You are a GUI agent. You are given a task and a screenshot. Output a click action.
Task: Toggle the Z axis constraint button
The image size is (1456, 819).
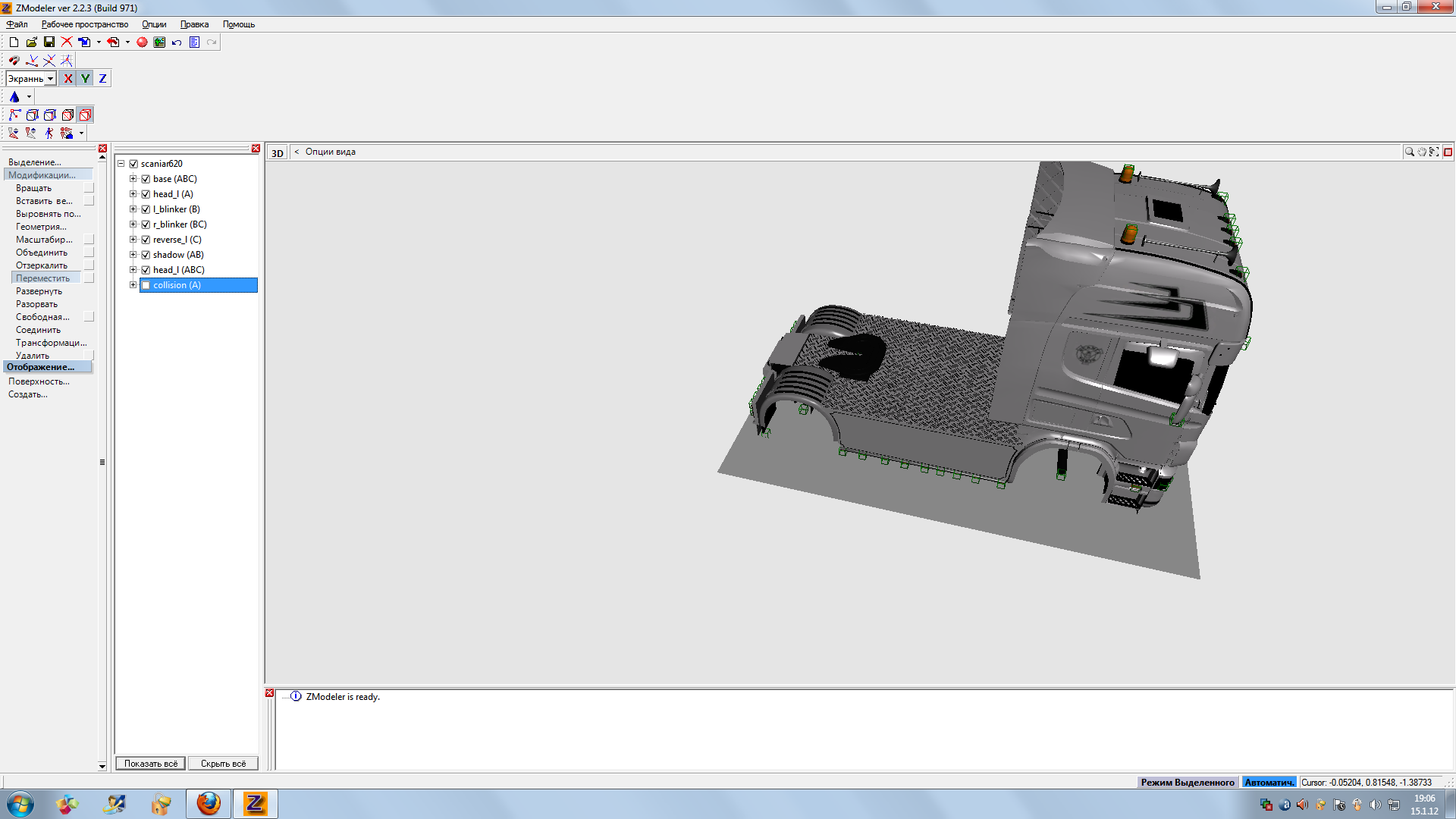(x=102, y=79)
